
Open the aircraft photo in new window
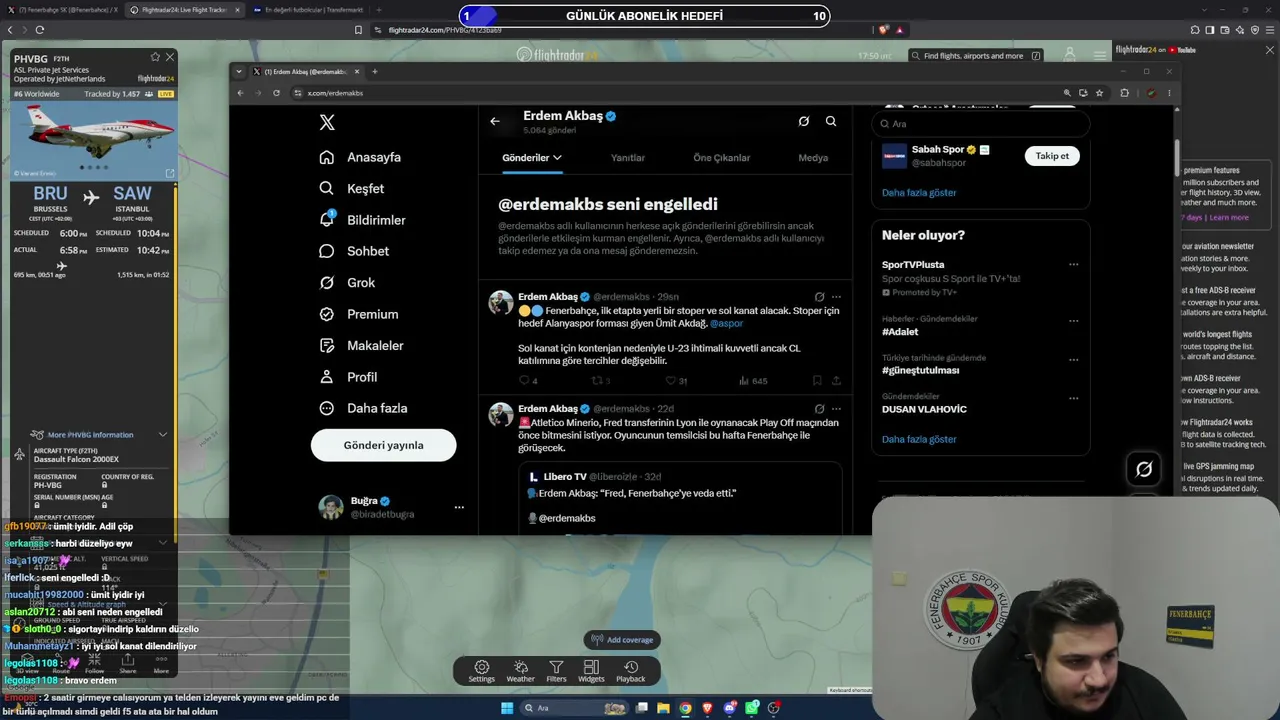point(169,173)
